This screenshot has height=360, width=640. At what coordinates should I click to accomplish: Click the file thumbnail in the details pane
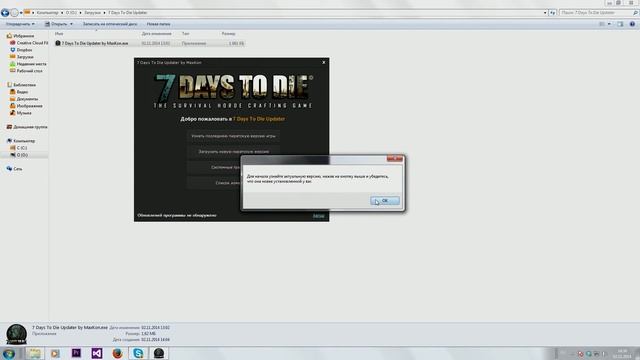[17, 334]
